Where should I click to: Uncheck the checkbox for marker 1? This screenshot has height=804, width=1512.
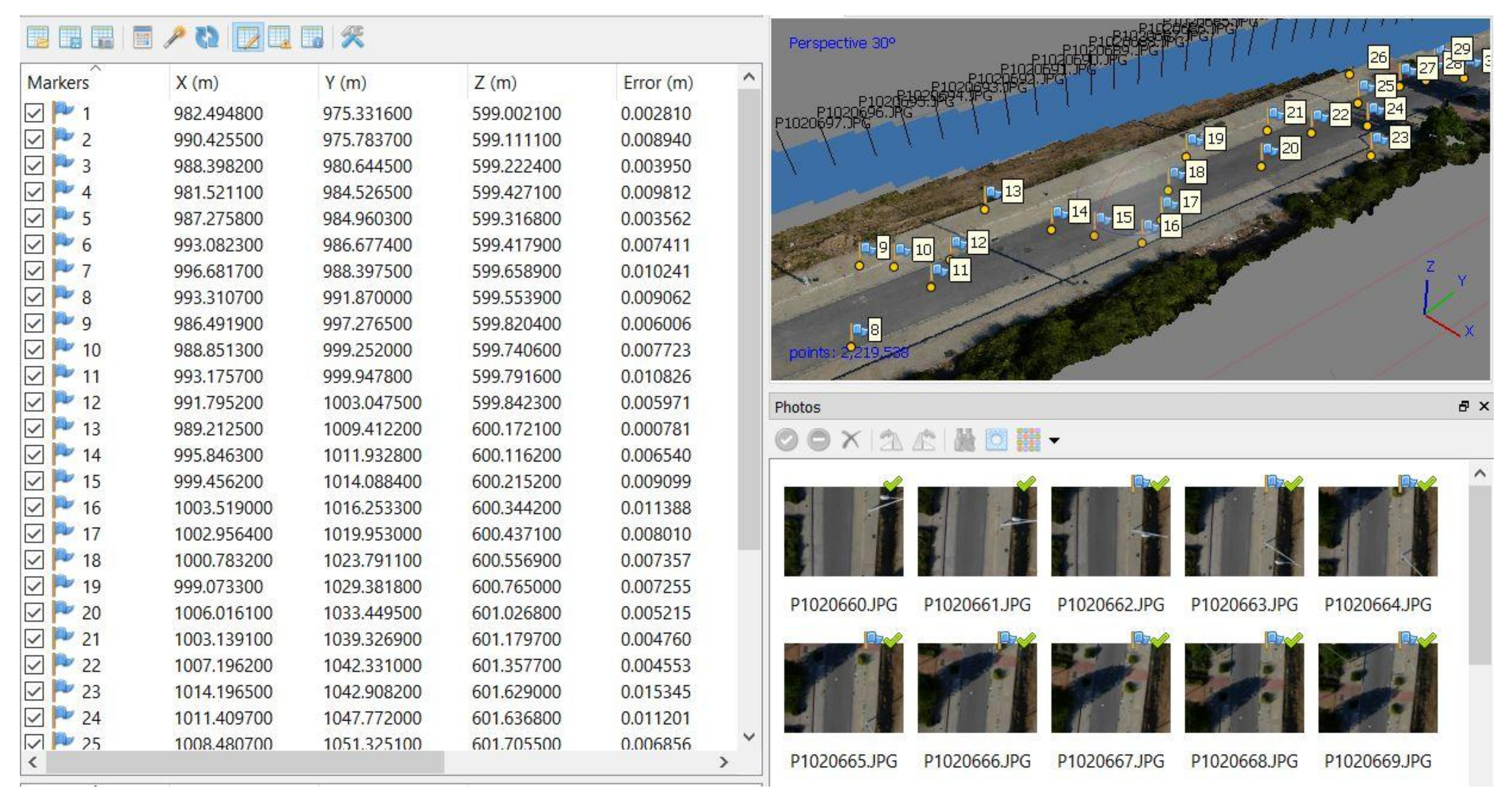pyautogui.click(x=34, y=113)
